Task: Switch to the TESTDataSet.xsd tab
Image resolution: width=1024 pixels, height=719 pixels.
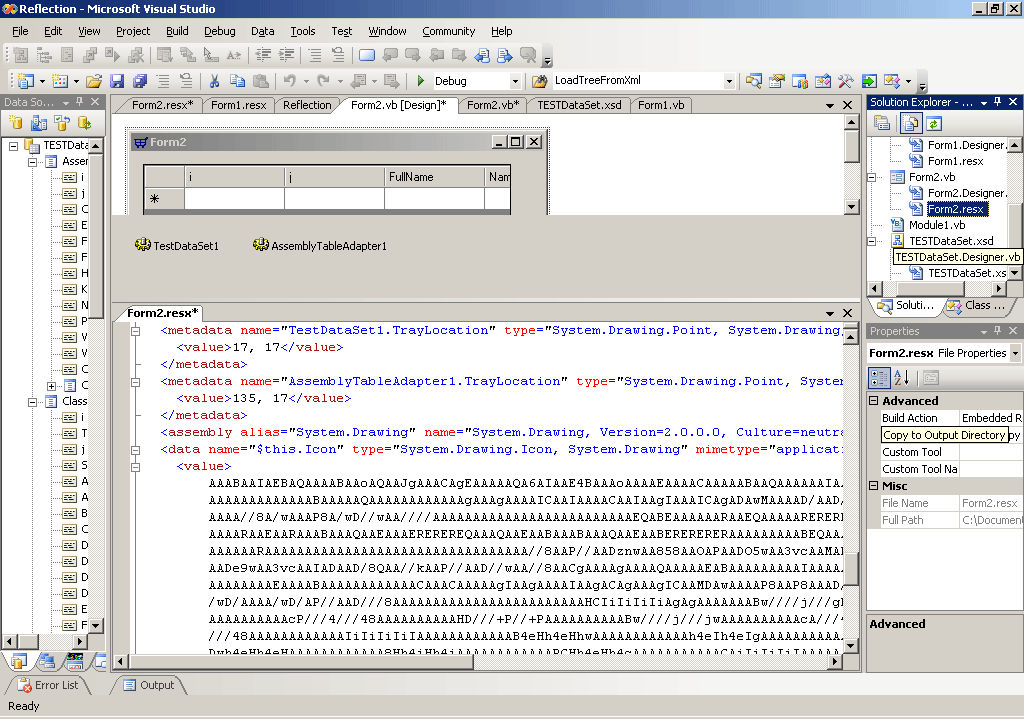Action: pos(579,105)
